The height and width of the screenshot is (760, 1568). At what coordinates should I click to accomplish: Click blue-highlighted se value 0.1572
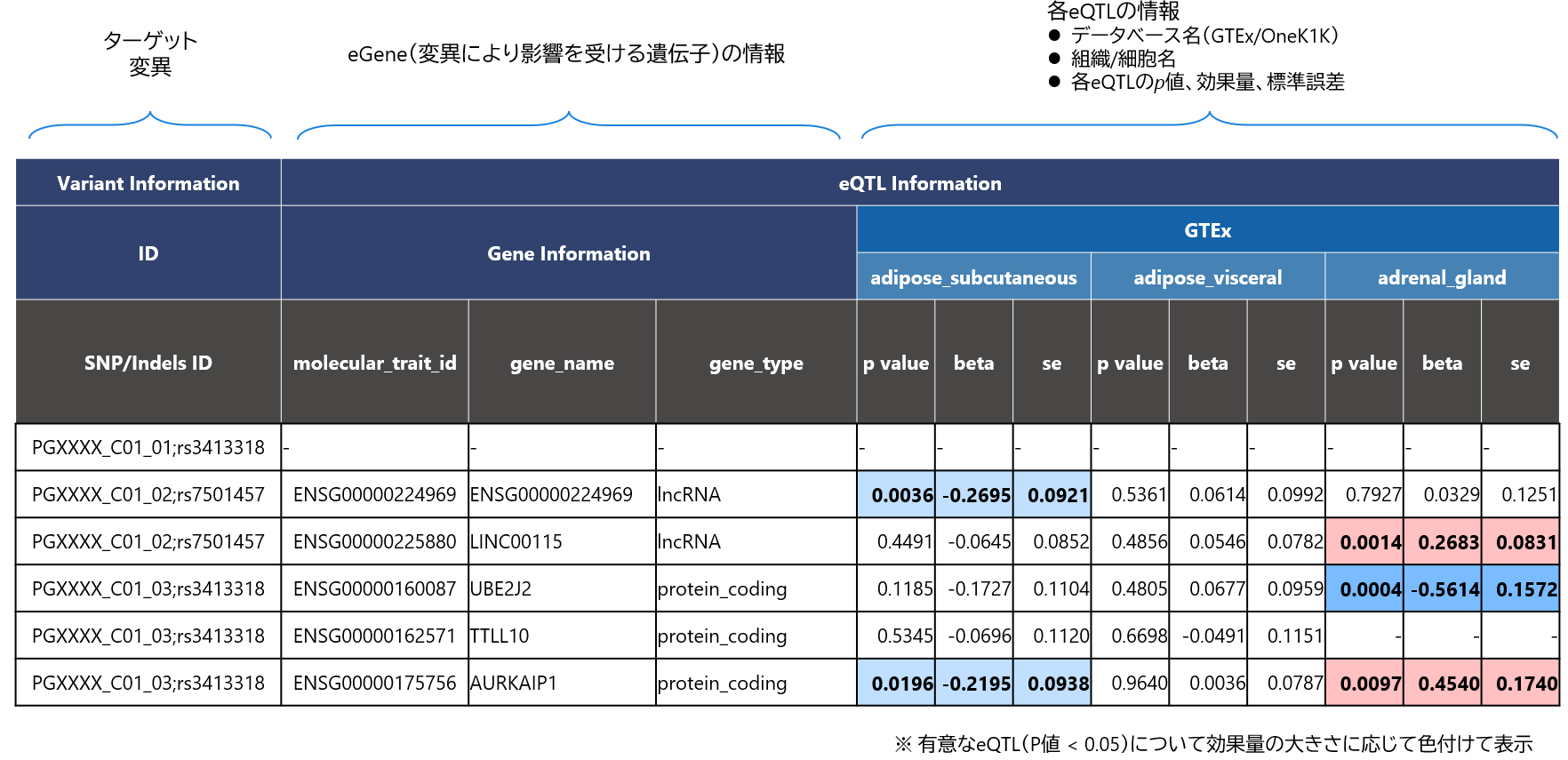pos(1521,588)
